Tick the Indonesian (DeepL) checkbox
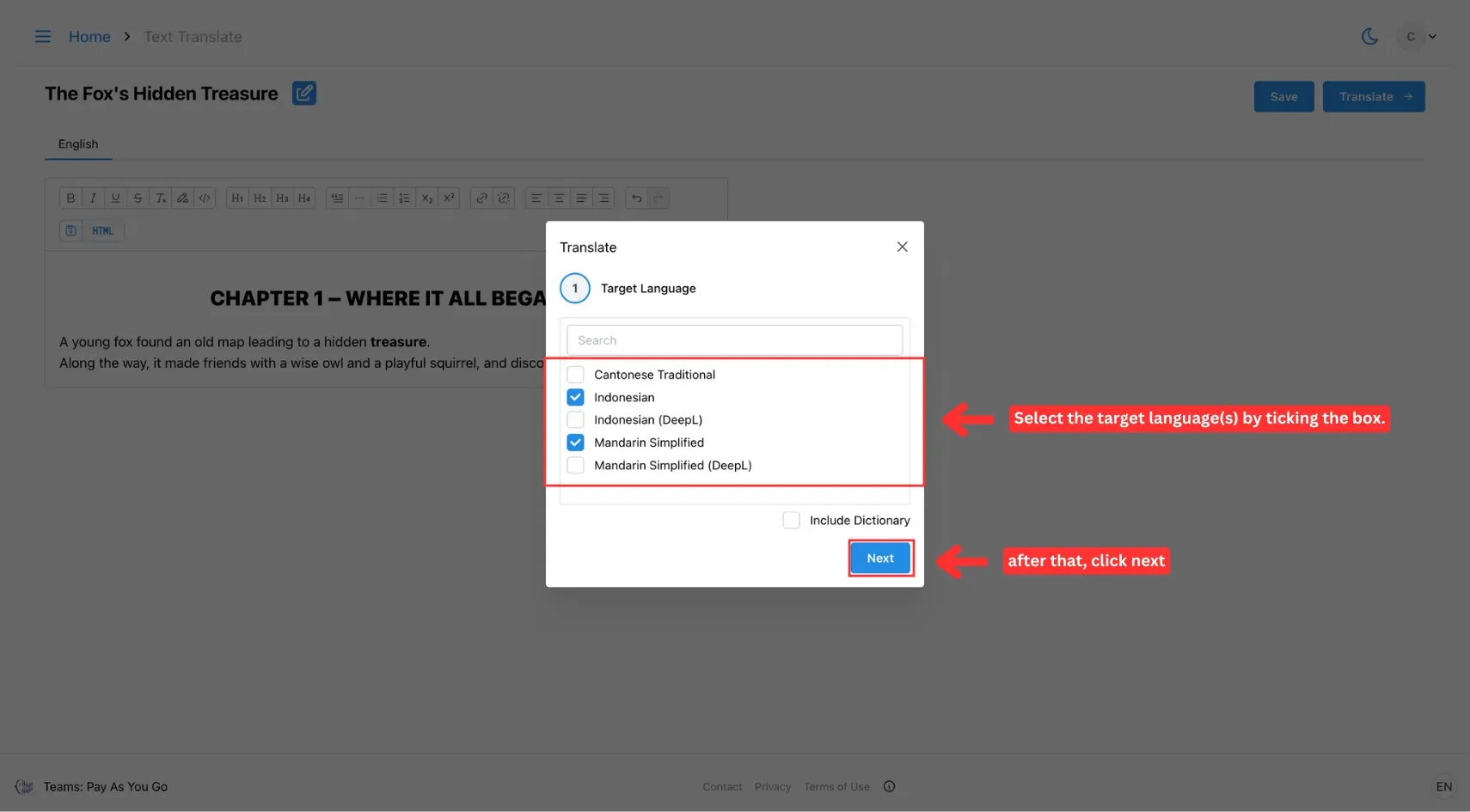 pyautogui.click(x=575, y=419)
